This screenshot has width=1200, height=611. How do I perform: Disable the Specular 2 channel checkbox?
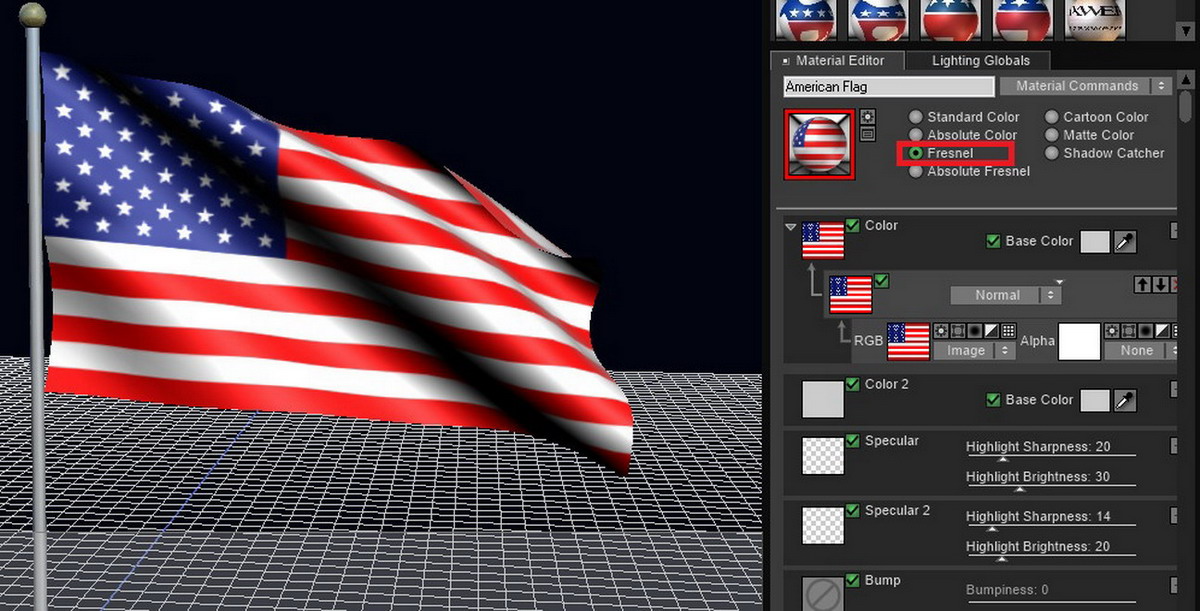[852, 511]
